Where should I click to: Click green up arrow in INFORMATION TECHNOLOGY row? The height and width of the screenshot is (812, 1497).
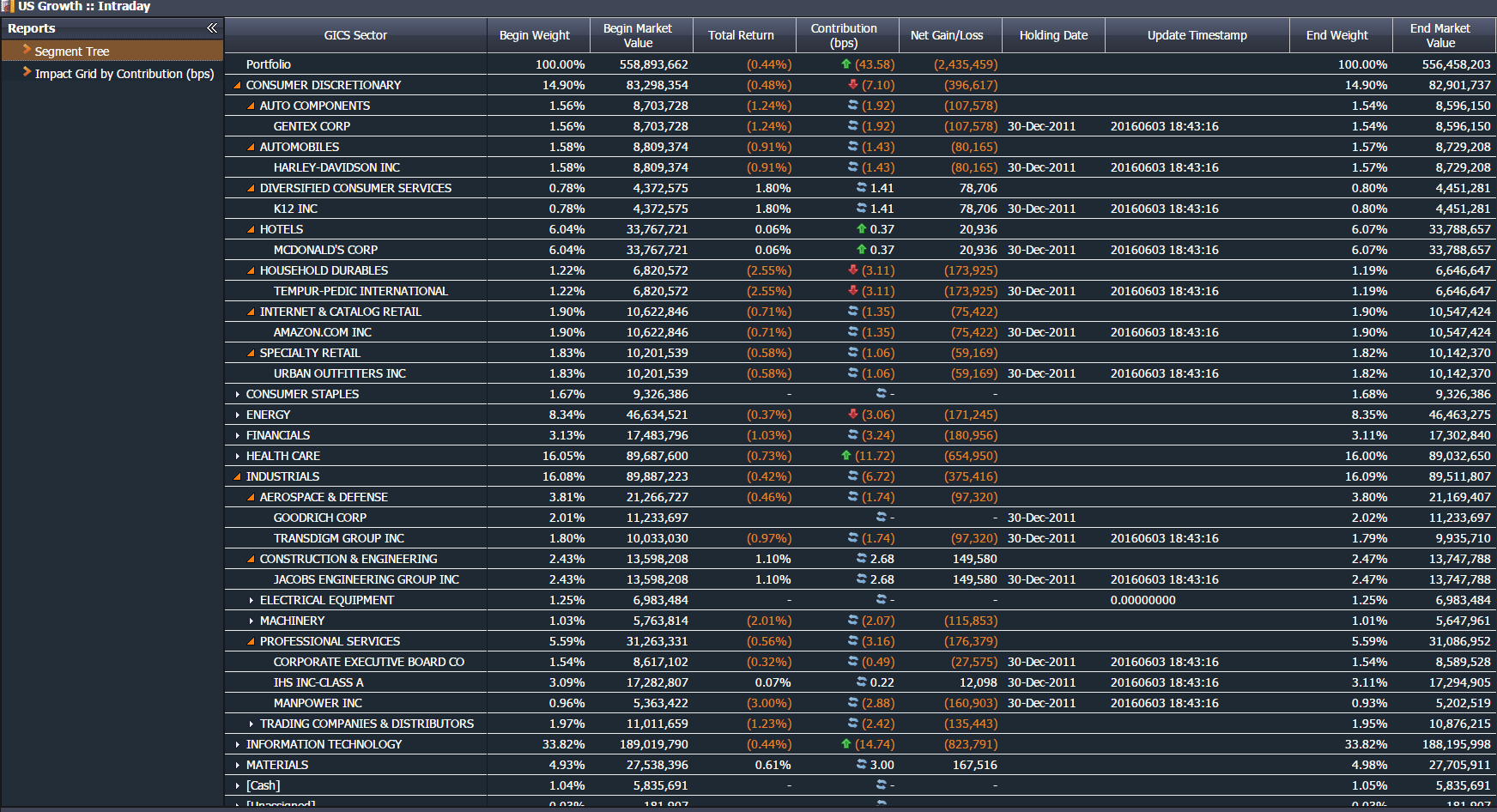[846, 744]
